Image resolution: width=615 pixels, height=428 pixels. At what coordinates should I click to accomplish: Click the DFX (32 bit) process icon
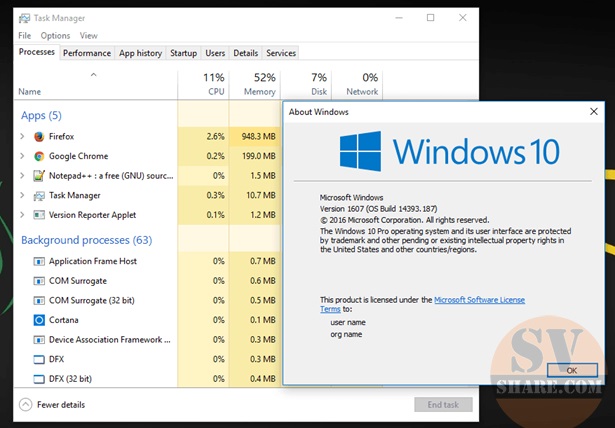click(39, 379)
